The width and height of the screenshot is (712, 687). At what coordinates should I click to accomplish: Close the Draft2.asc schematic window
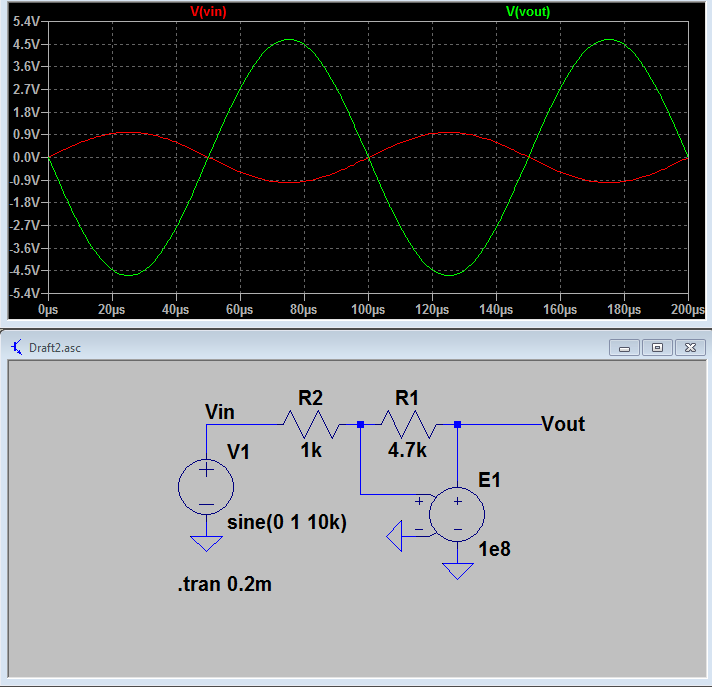click(690, 348)
